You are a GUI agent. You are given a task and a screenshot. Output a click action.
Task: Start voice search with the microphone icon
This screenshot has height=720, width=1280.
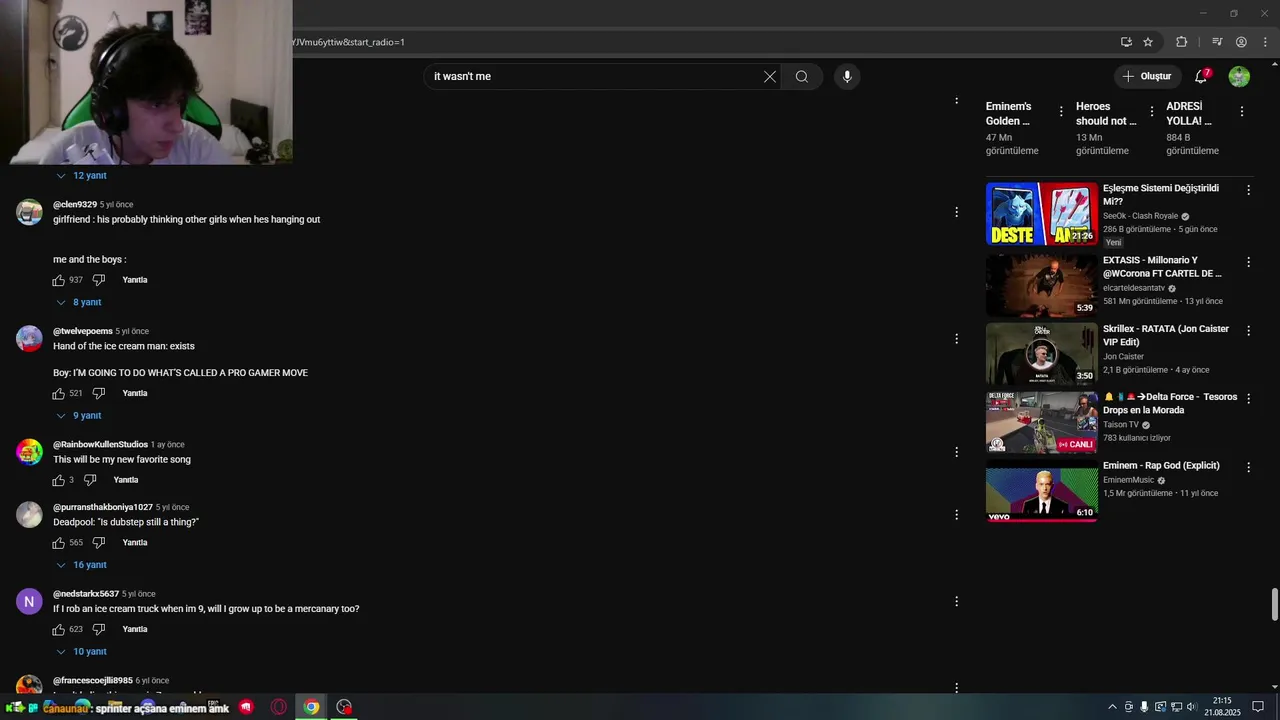point(847,76)
